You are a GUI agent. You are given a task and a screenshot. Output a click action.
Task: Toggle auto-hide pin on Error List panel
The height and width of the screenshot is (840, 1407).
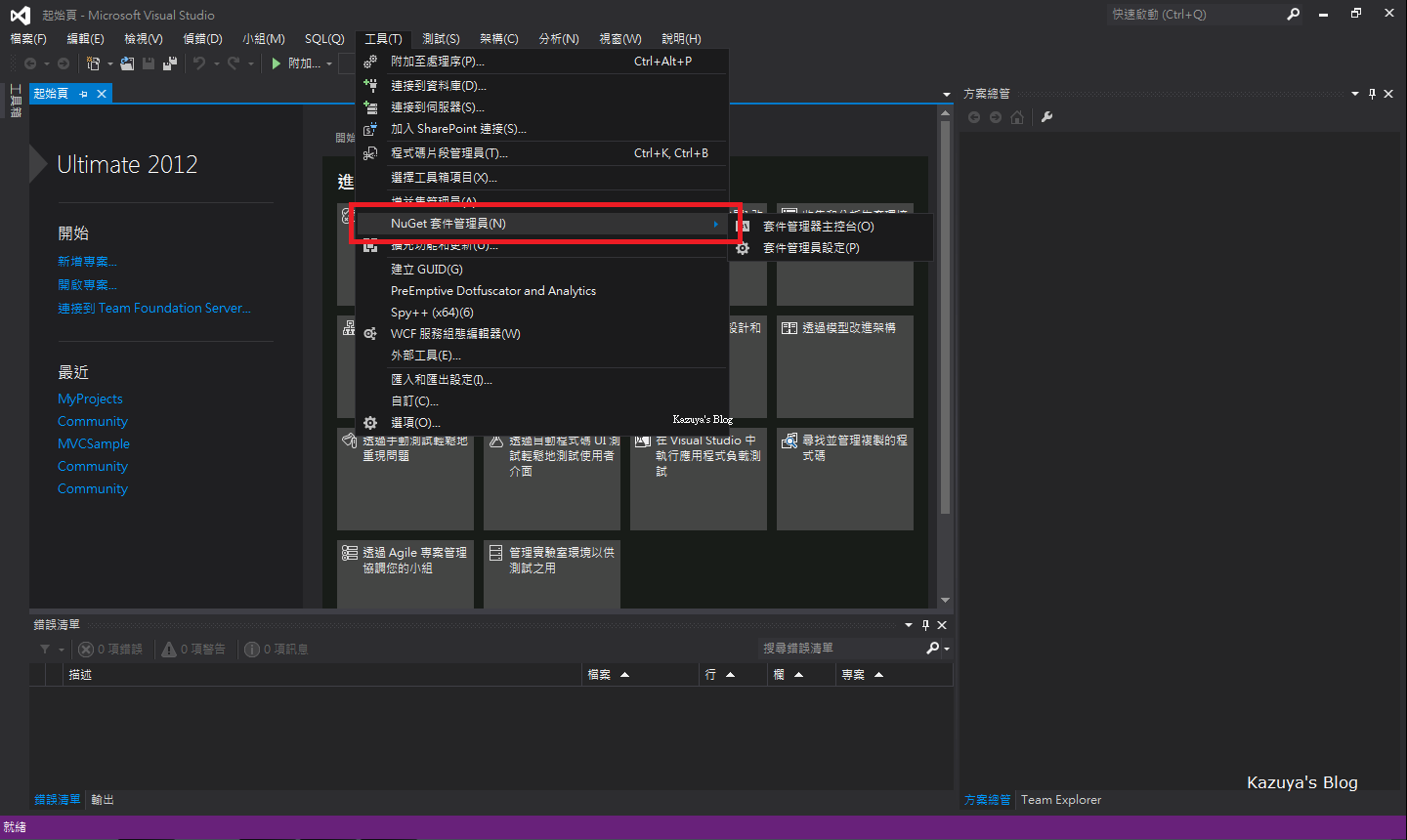pyautogui.click(x=925, y=625)
